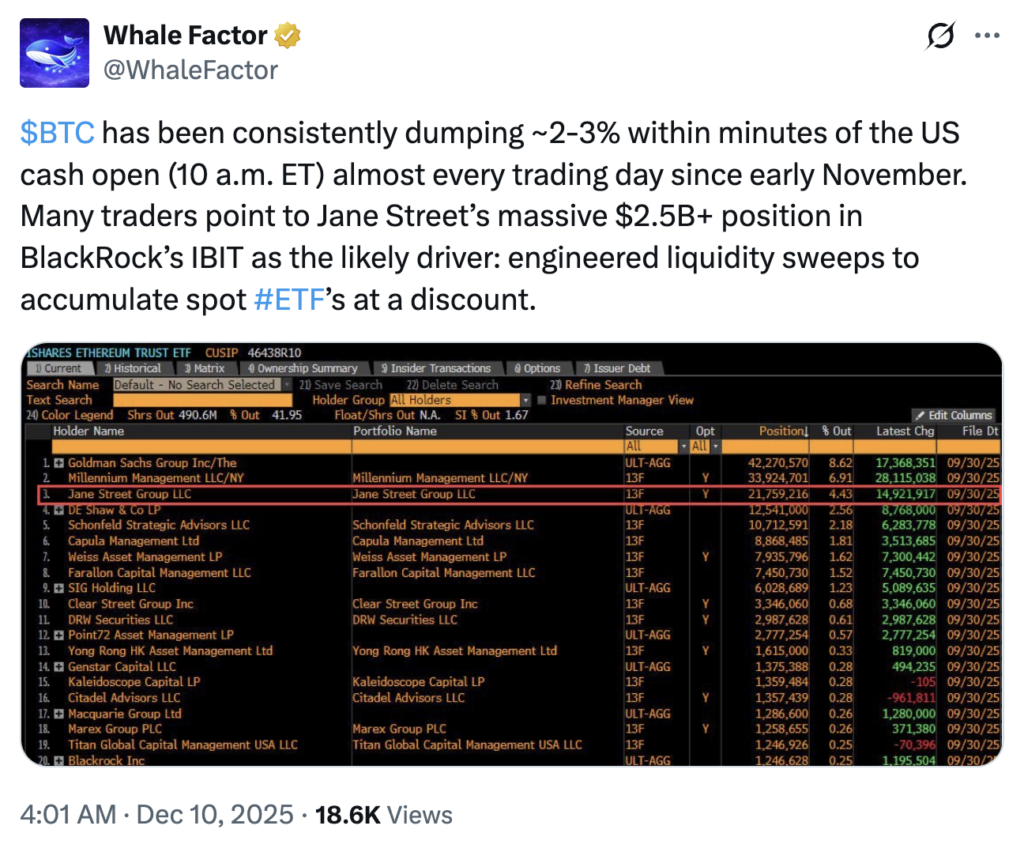Click the Whale Factor profile avatar
This screenshot has height=852, width=1024.
tap(56, 52)
